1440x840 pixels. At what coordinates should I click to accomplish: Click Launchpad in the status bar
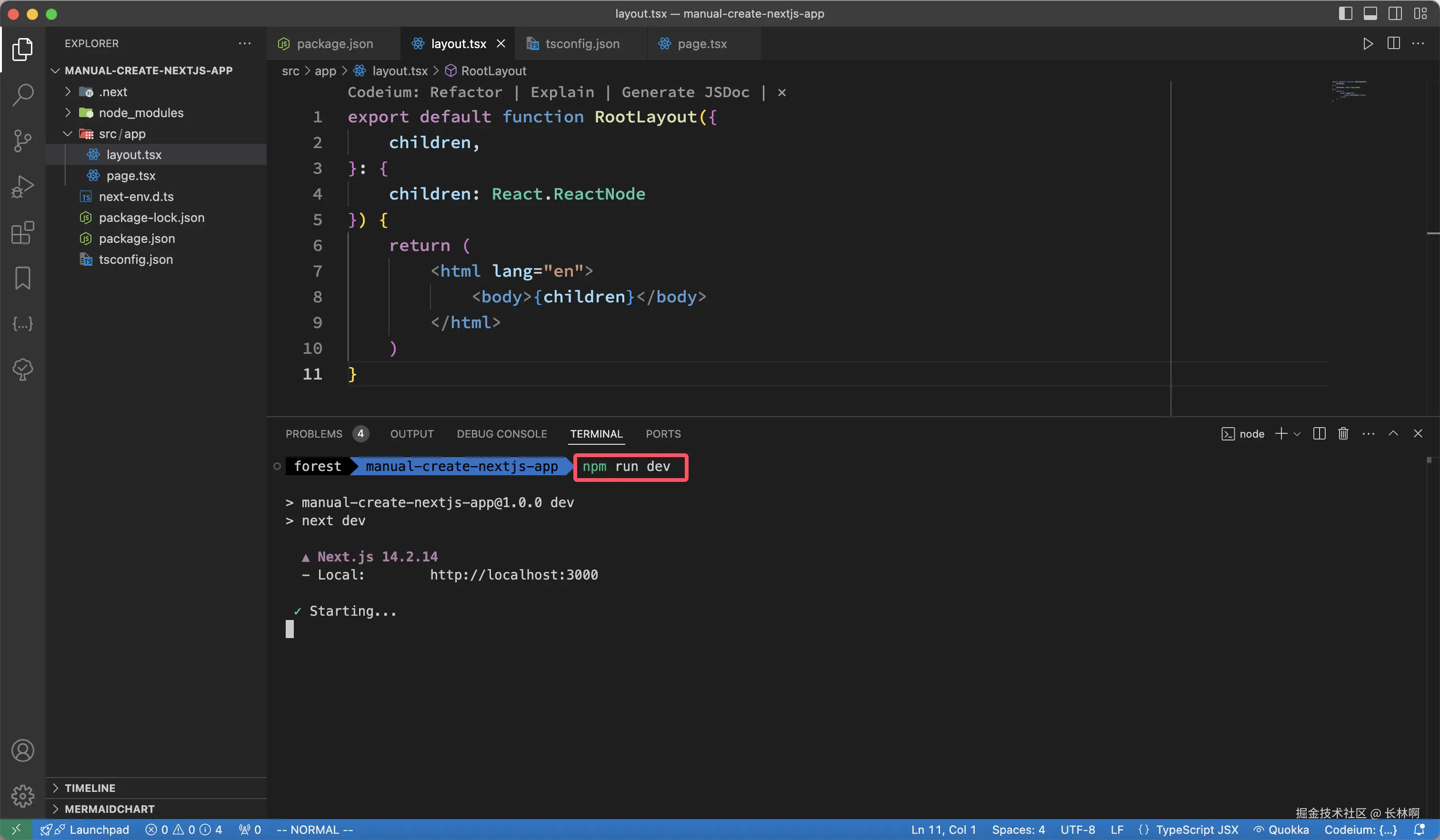click(x=98, y=830)
